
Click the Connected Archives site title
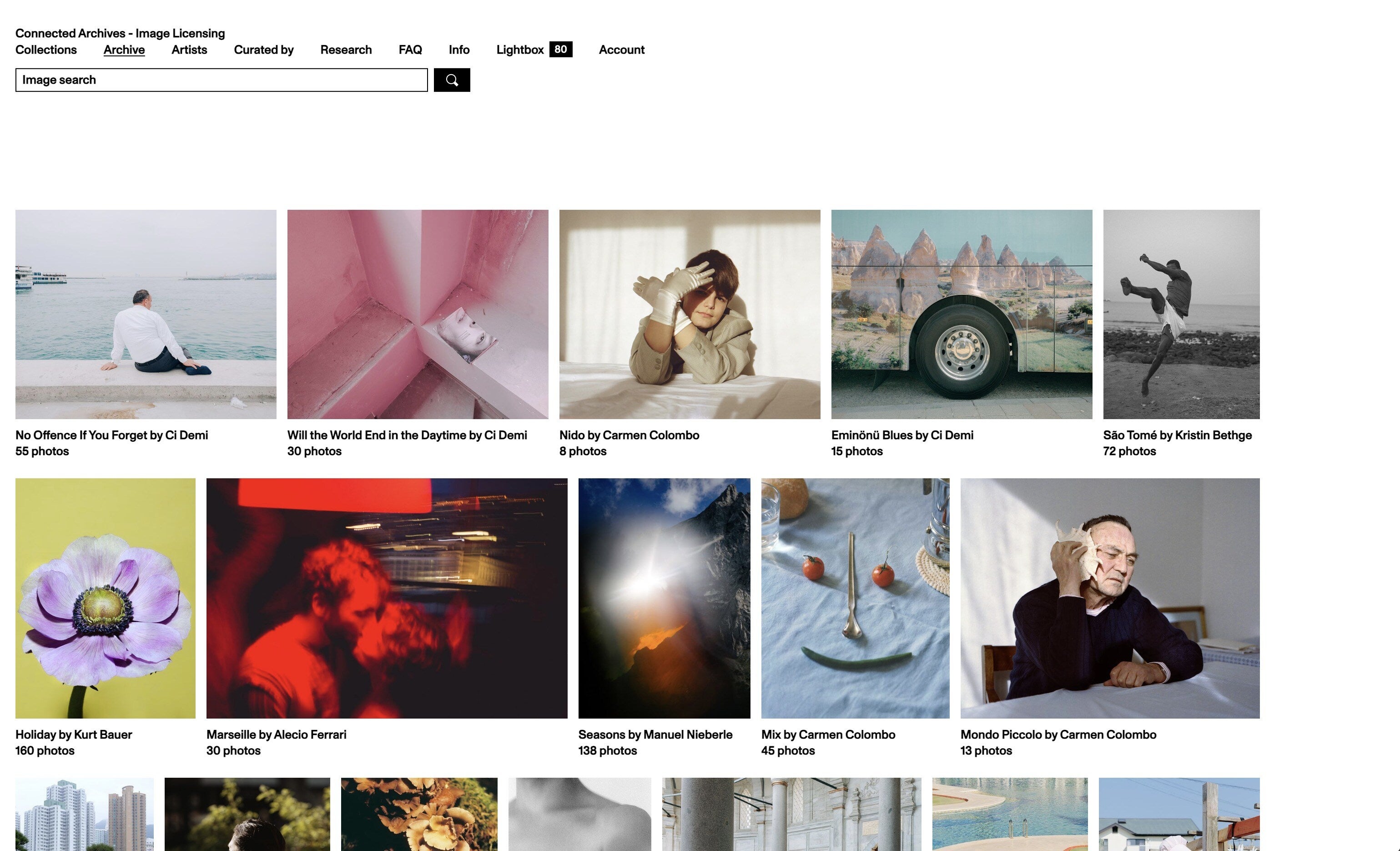click(120, 33)
